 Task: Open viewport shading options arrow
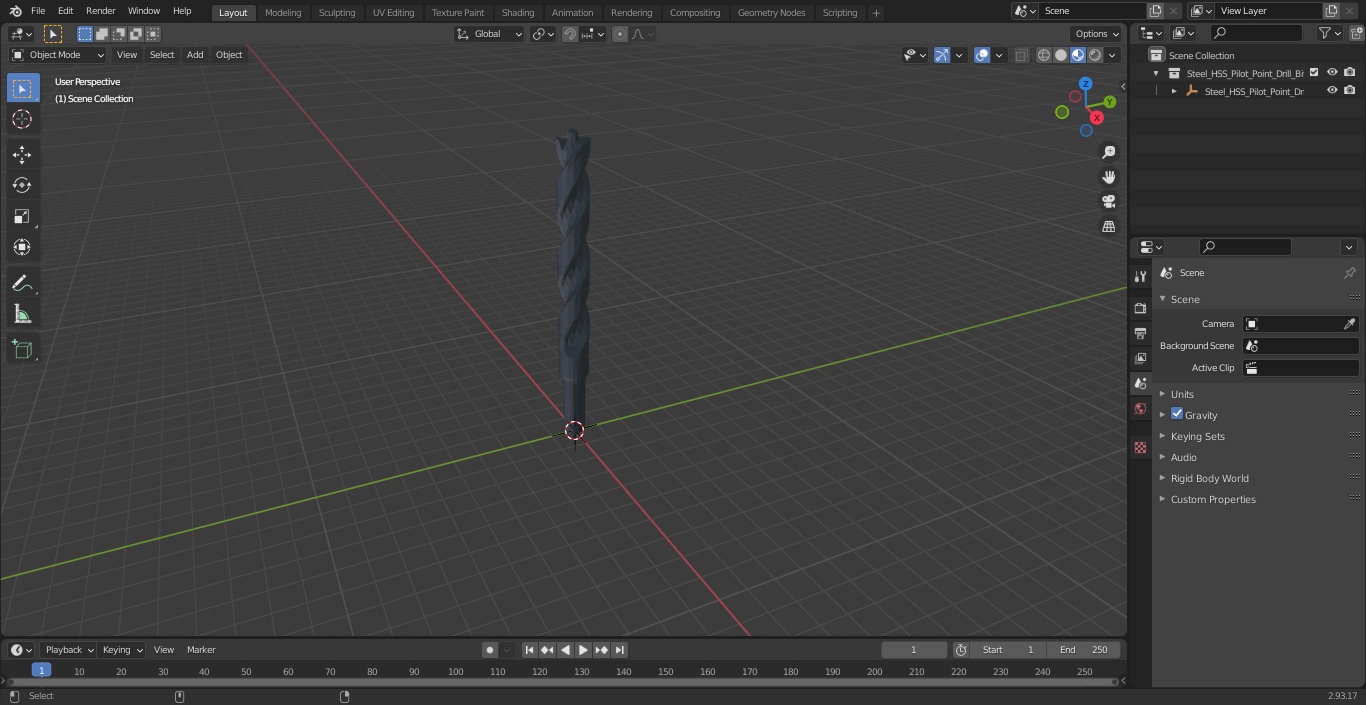1113,55
